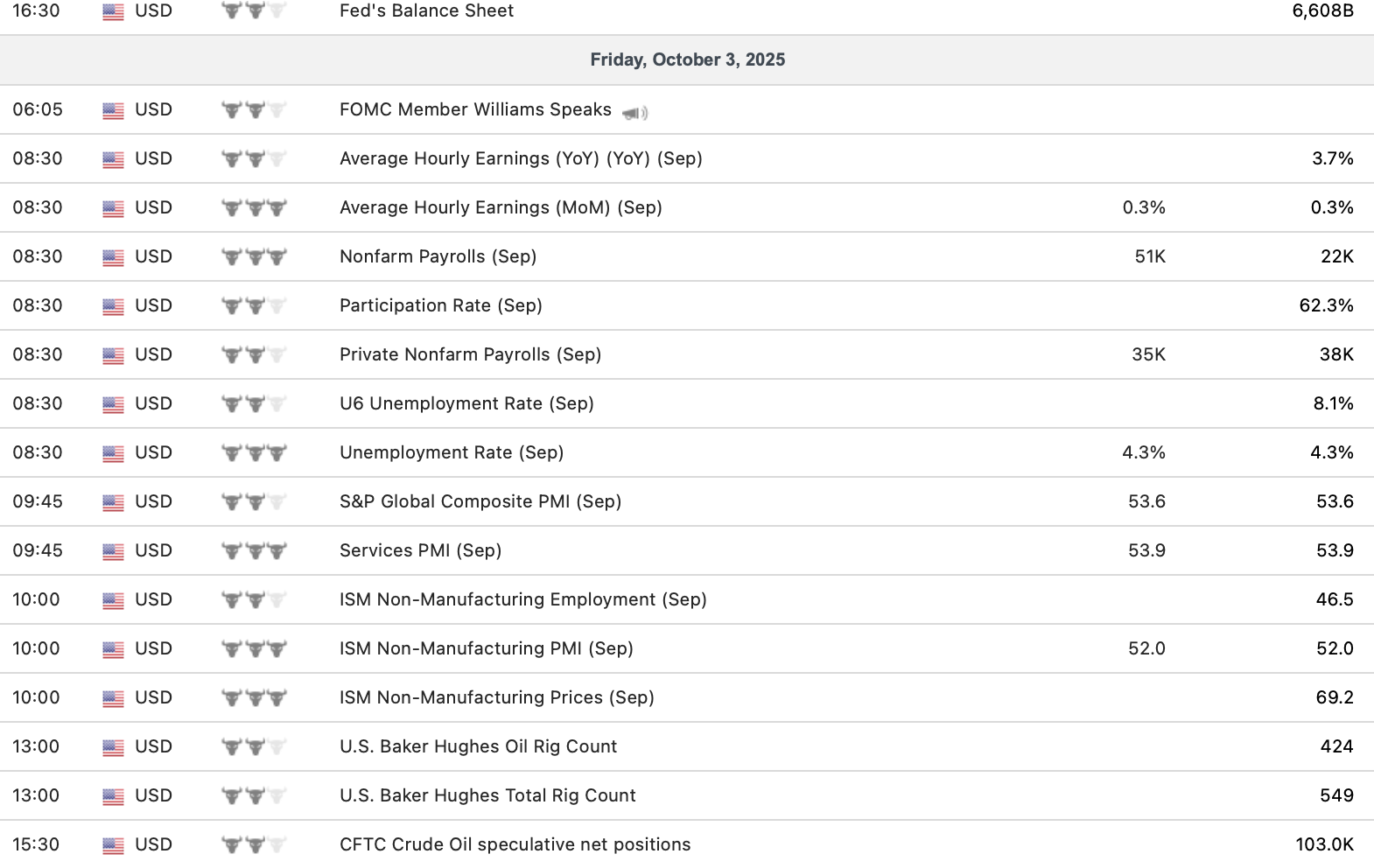Click the 51K forecast value for Nonfarm Payrolls
Screen dimensions: 1374x868
(x=1149, y=256)
